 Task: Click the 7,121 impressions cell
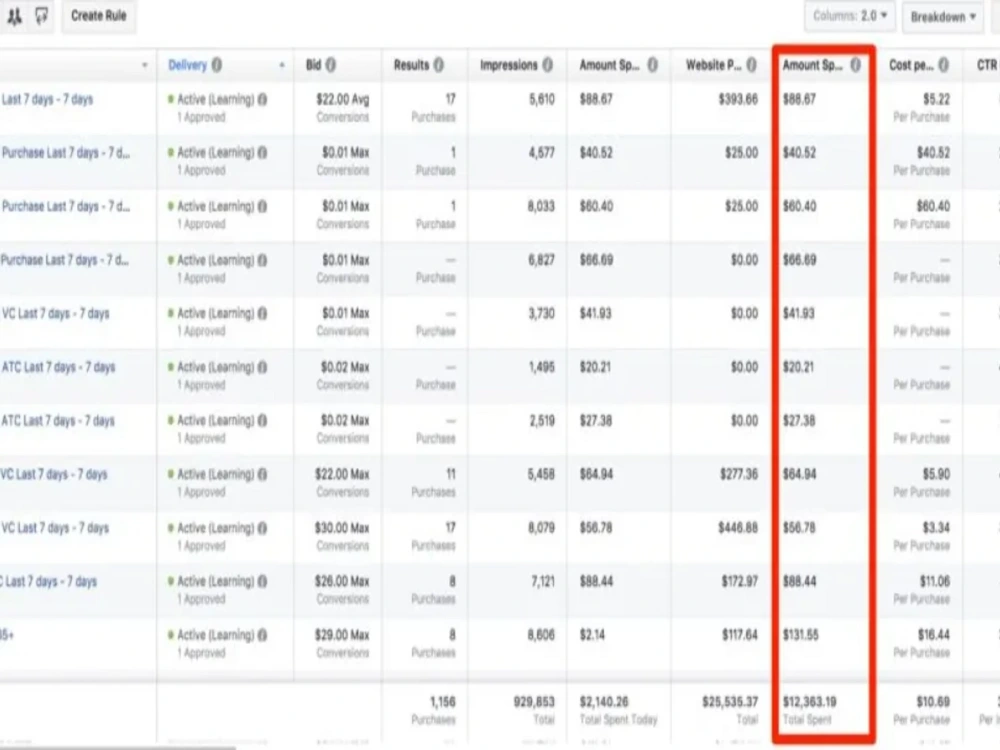(x=543, y=582)
